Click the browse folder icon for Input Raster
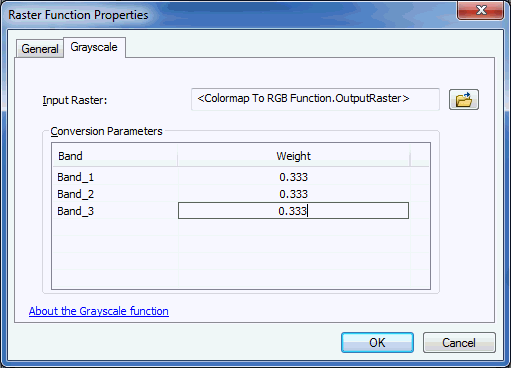This screenshot has height=368, width=511. coord(464,99)
